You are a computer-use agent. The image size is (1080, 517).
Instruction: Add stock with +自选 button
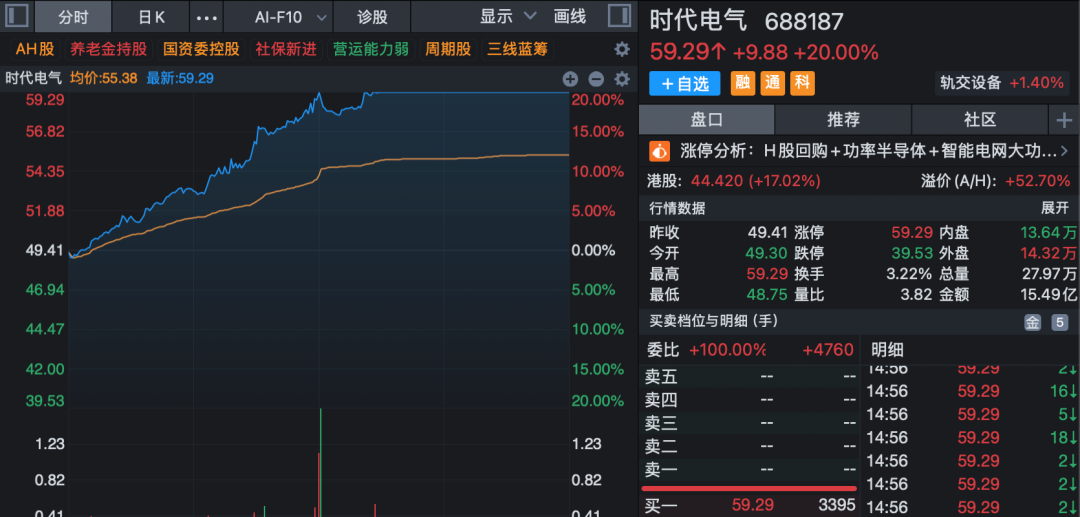[685, 84]
